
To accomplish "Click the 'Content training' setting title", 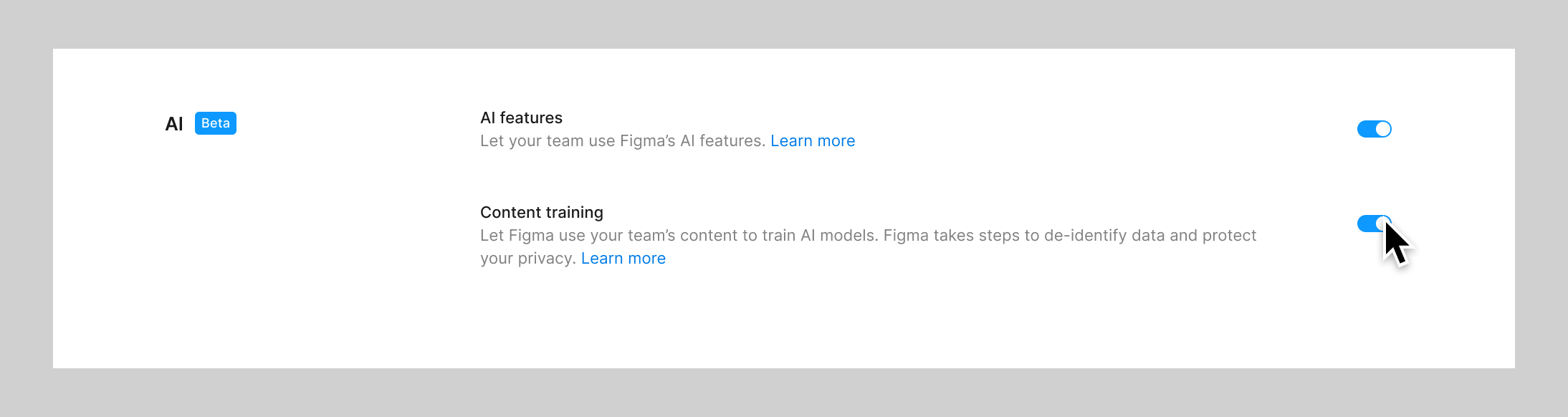I will (541, 213).
